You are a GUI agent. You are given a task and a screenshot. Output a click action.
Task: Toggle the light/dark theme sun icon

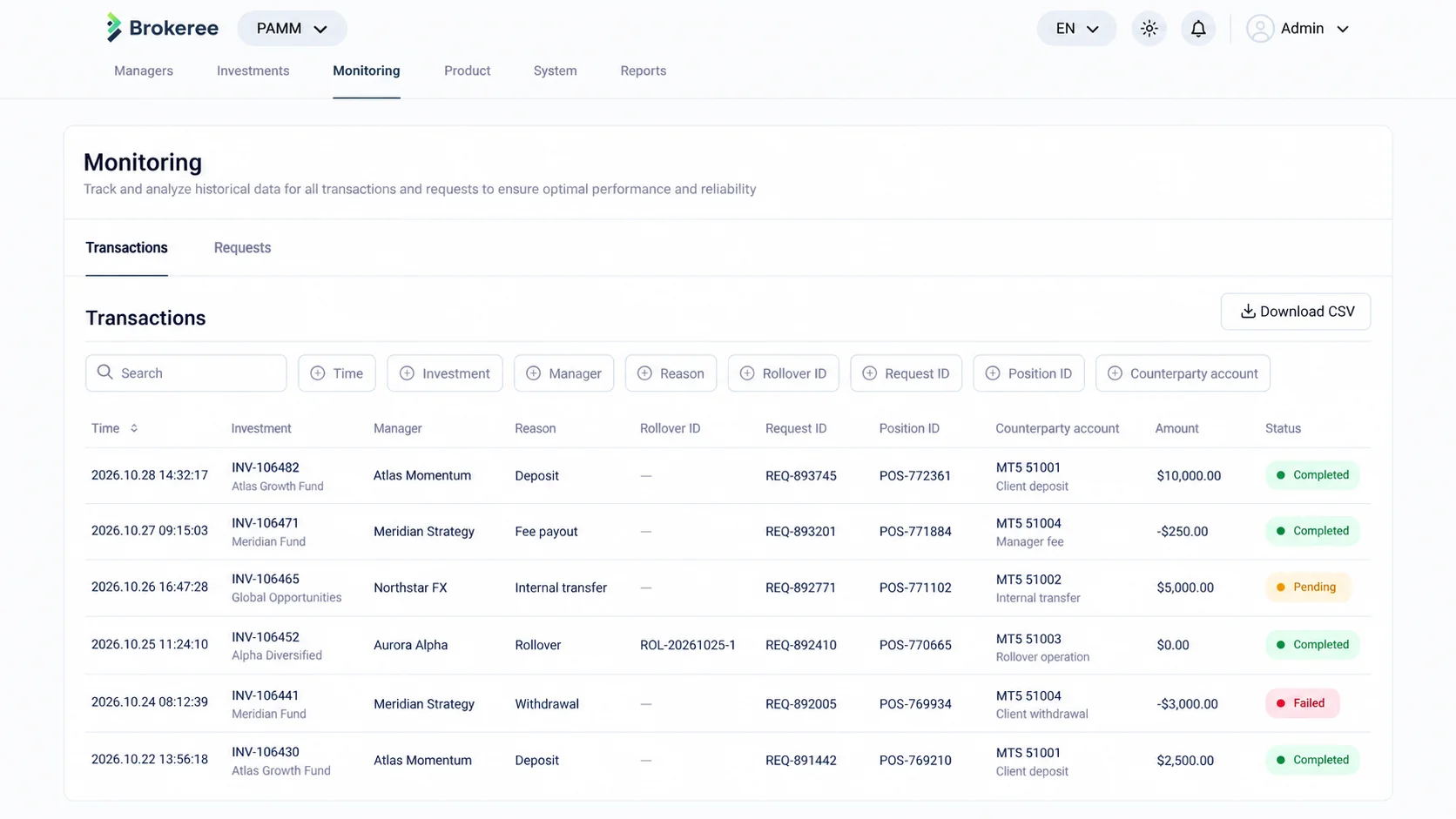click(1149, 29)
